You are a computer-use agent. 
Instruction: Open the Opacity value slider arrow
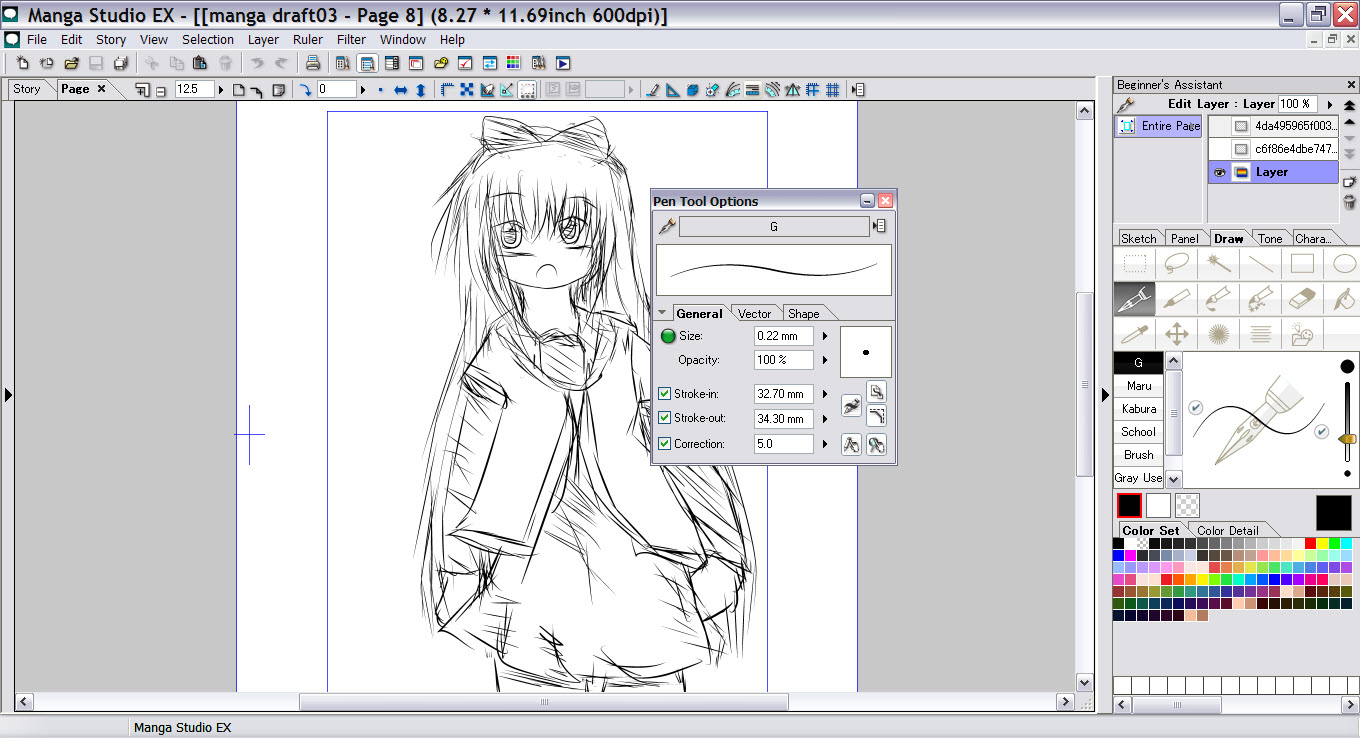pyautogui.click(x=825, y=360)
